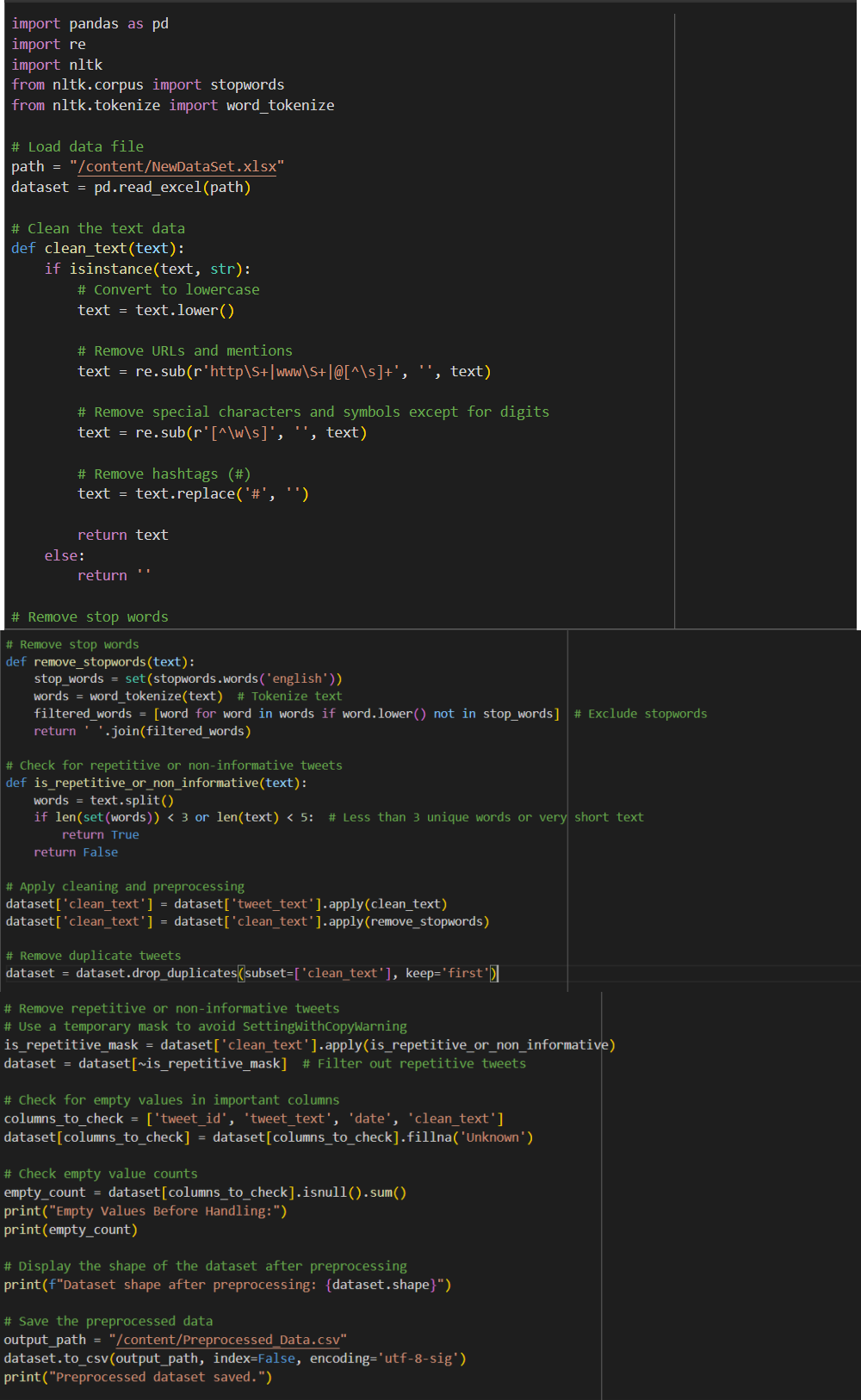The height and width of the screenshot is (1400, 861).
Task: Click the regex '[^\w\s]' string
Action: click(x=239, y=433)
